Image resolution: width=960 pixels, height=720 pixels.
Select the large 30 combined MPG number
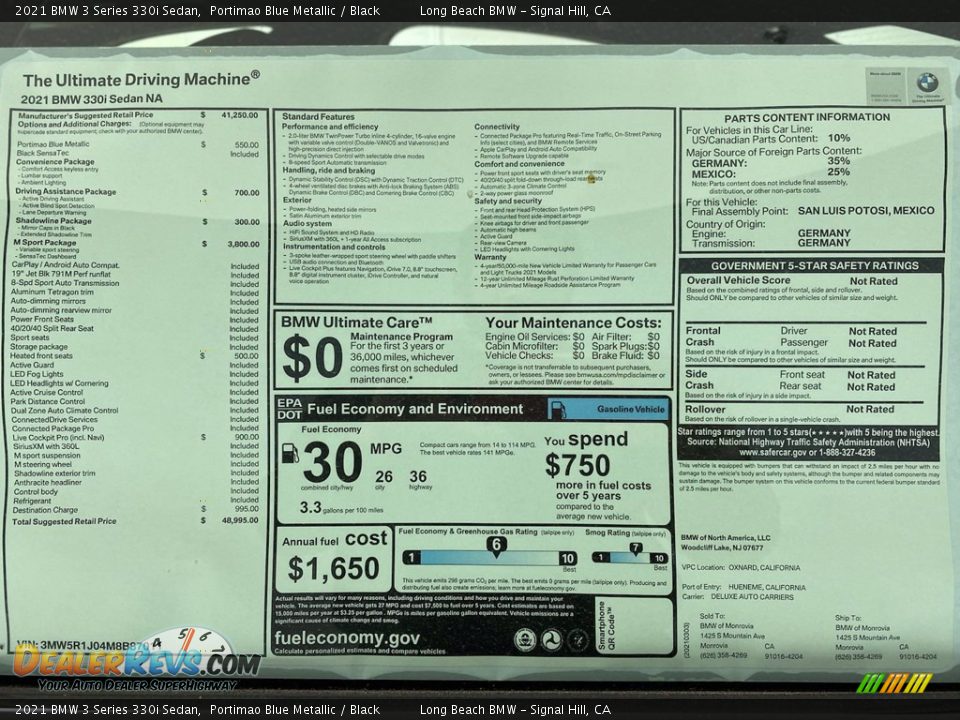click(x=332, y=462)
